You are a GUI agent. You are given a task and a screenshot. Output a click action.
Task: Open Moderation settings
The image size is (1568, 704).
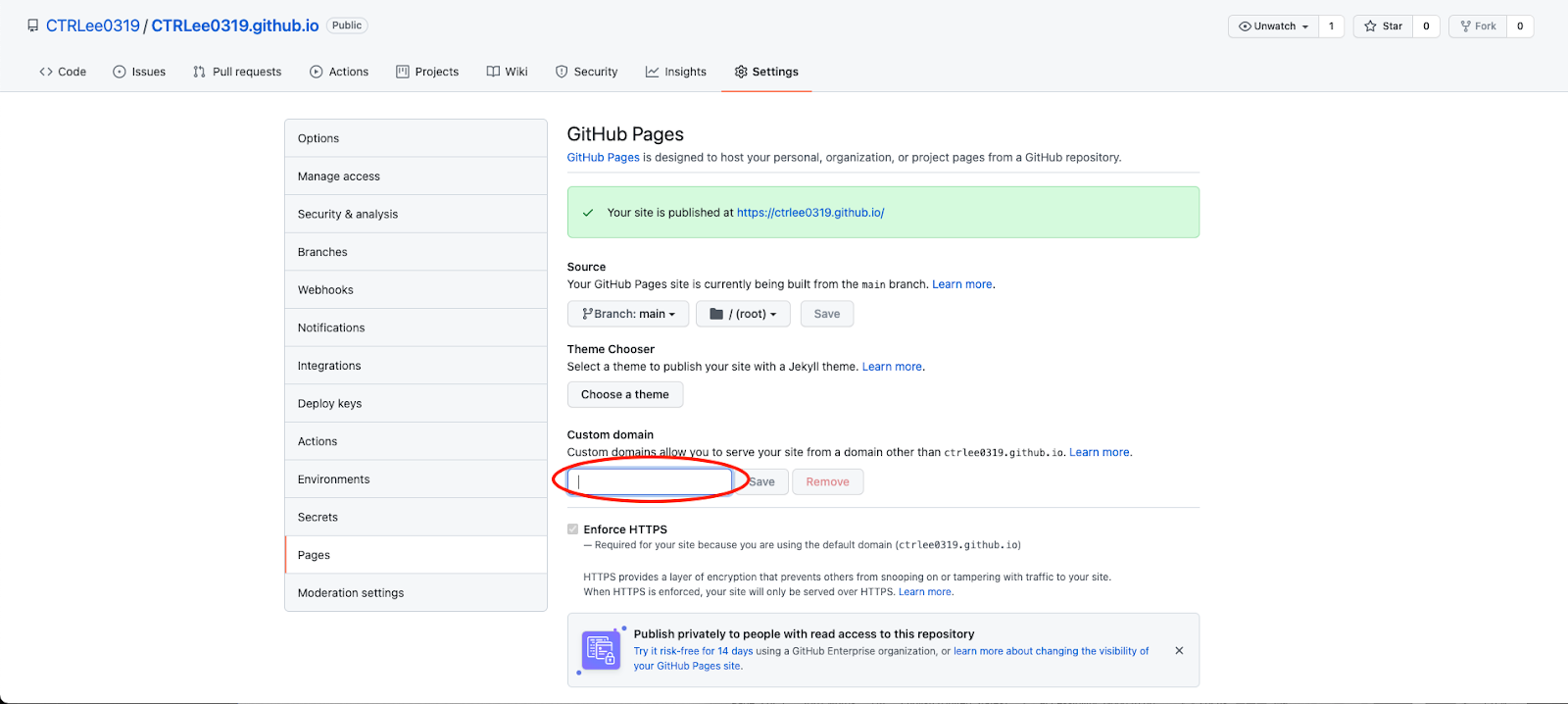pos(416,593)
